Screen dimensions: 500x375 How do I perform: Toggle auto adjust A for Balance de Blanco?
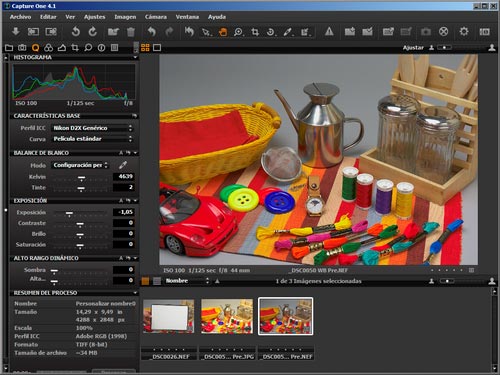(x=121, y=153)
